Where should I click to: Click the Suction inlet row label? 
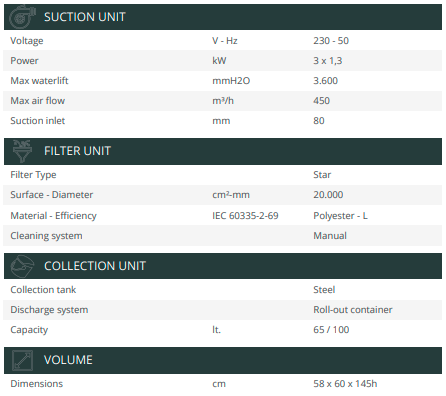(x=37, y=121)
